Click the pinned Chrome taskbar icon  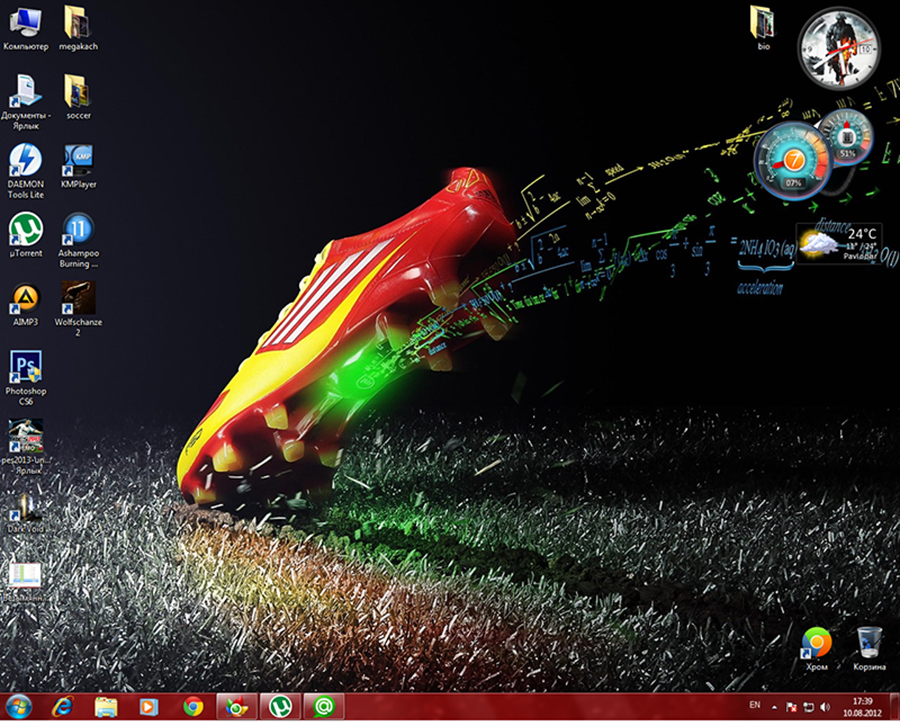[x=193, y=707]
